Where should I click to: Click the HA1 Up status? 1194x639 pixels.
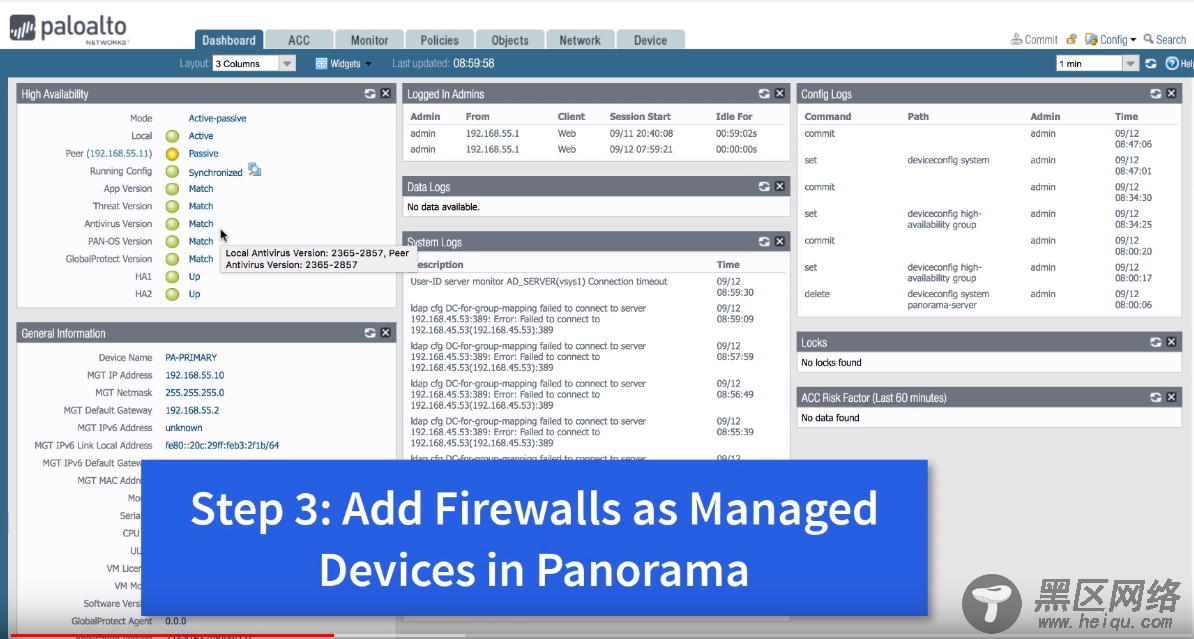pyautogui.click(x=194, y=276)
